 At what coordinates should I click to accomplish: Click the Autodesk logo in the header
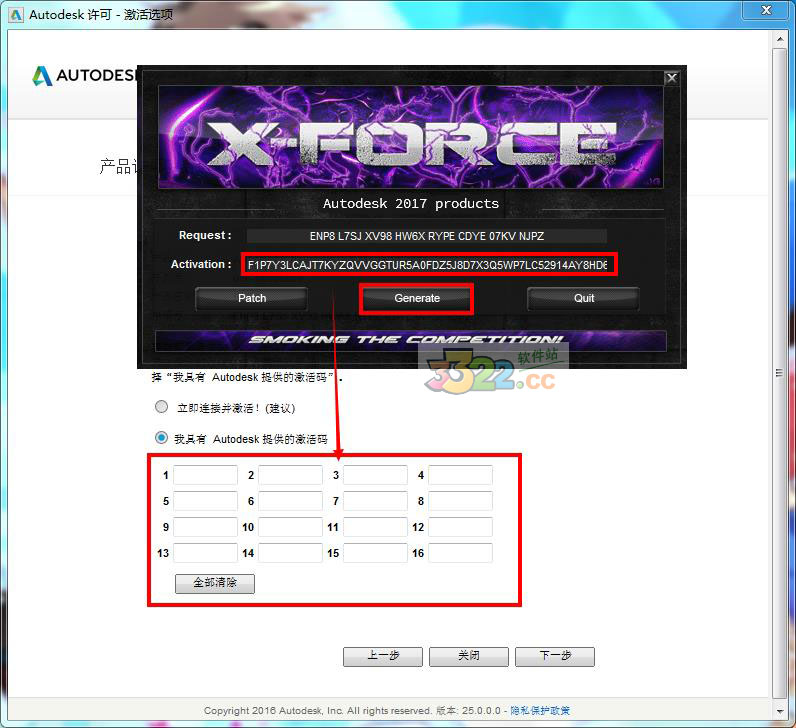[85, 76]
